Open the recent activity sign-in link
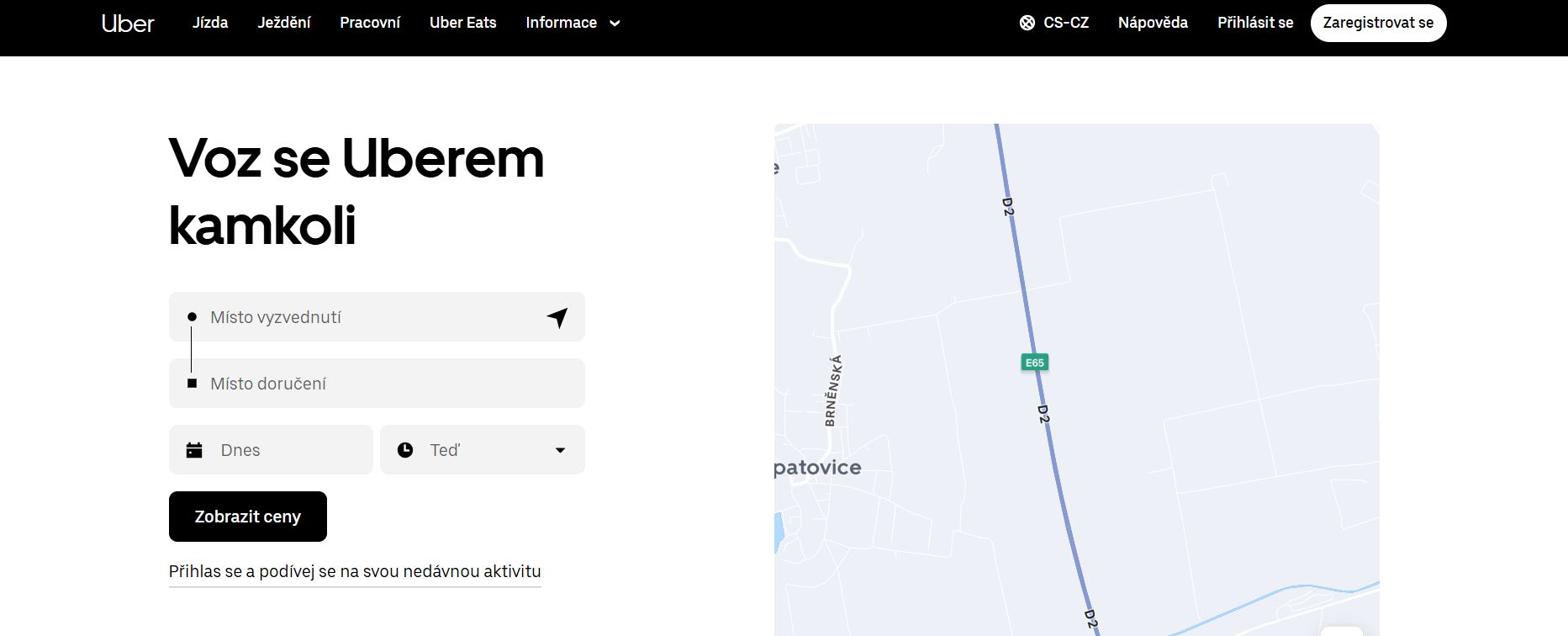 coord(355,571)
